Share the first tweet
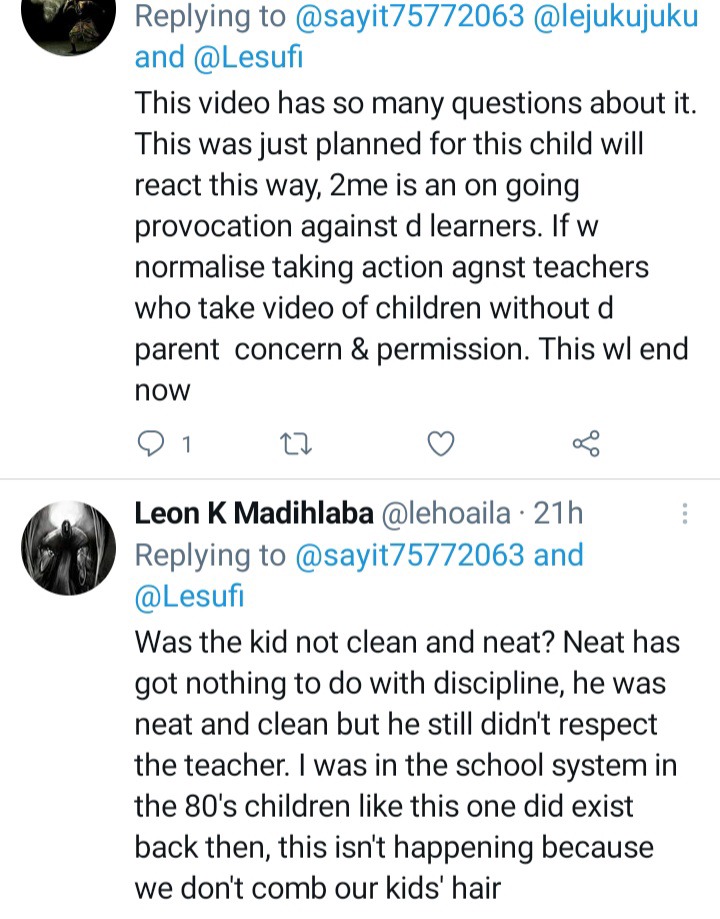Screen dimensions: 720x919 (x=586, y=444)
